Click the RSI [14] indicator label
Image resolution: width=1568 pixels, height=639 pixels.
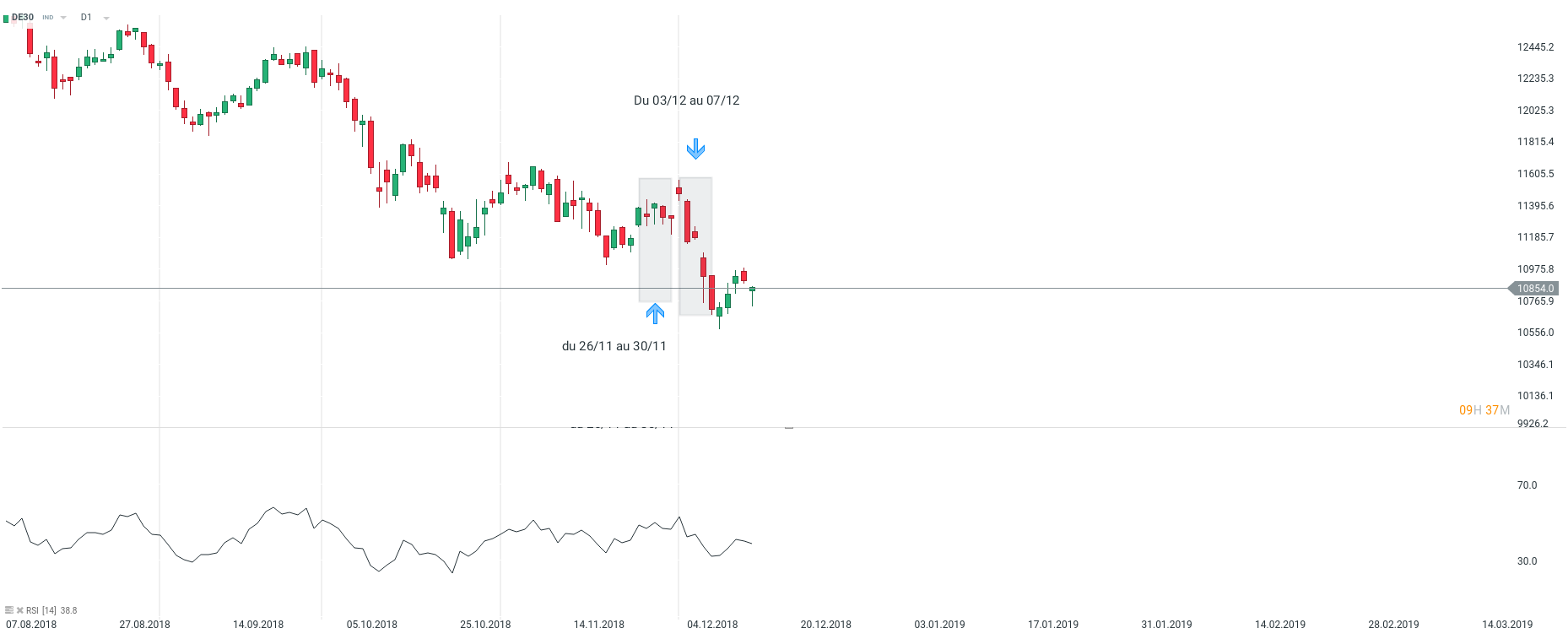(x=41, y=610)
